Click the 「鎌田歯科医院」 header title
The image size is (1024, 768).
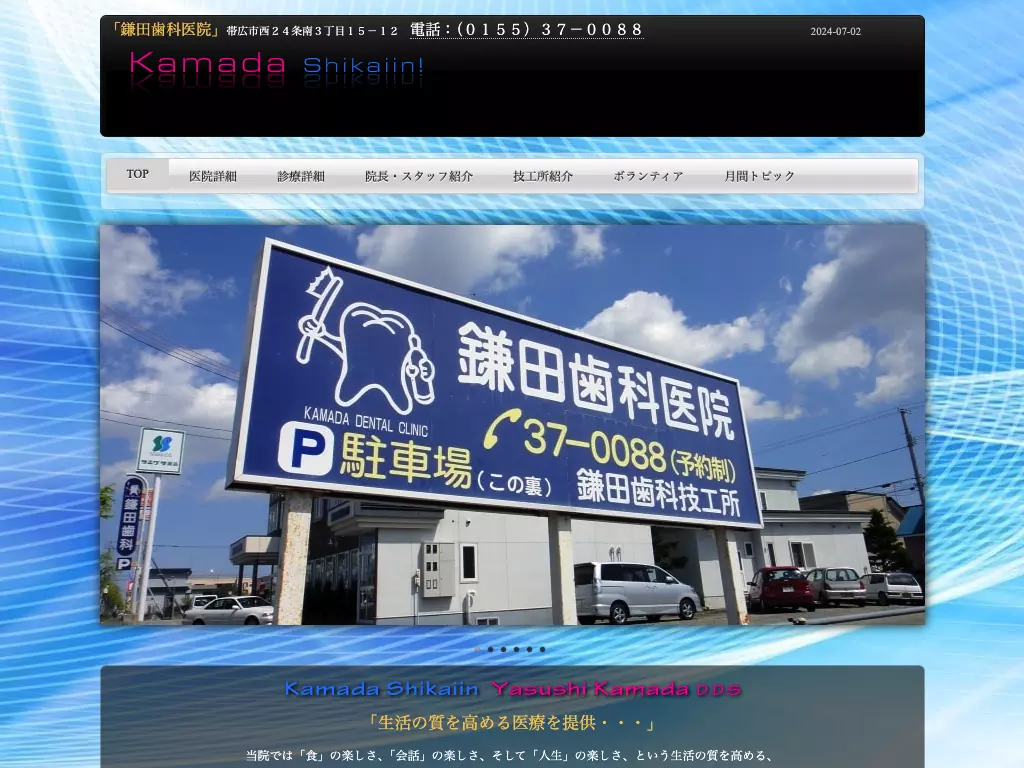tap(165, 29)
